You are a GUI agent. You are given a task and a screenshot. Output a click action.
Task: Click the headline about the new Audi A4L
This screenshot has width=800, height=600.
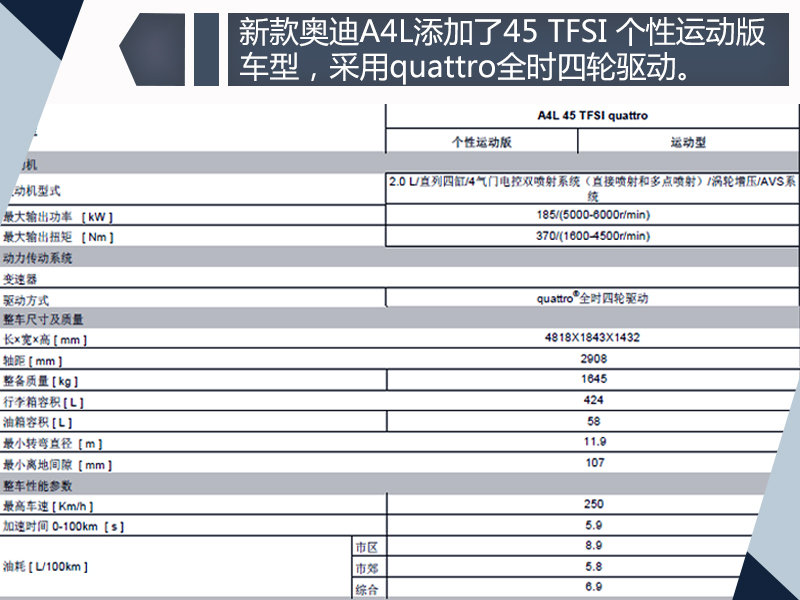(x=502, y=49)
